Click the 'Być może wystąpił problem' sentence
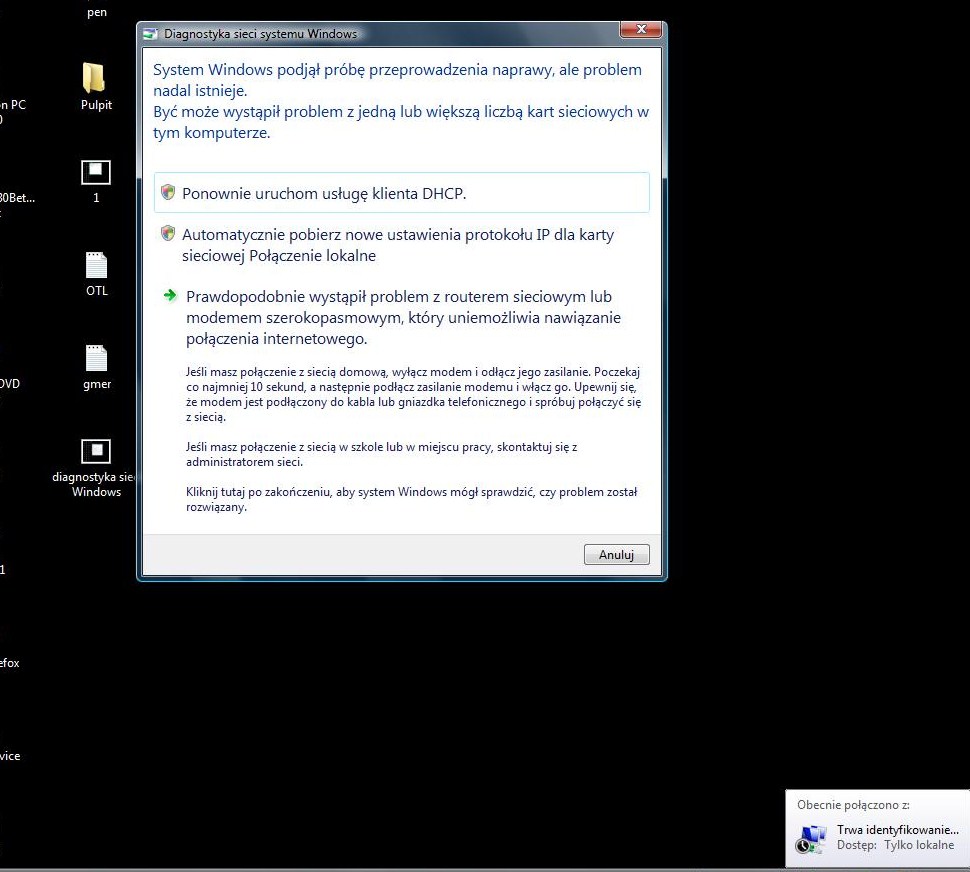 401,122
